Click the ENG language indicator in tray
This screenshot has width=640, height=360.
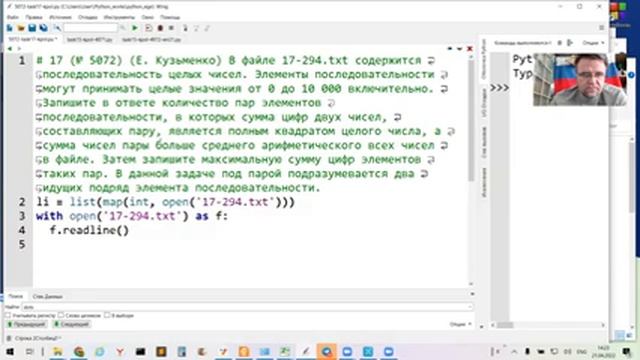(x=581, y=352)
